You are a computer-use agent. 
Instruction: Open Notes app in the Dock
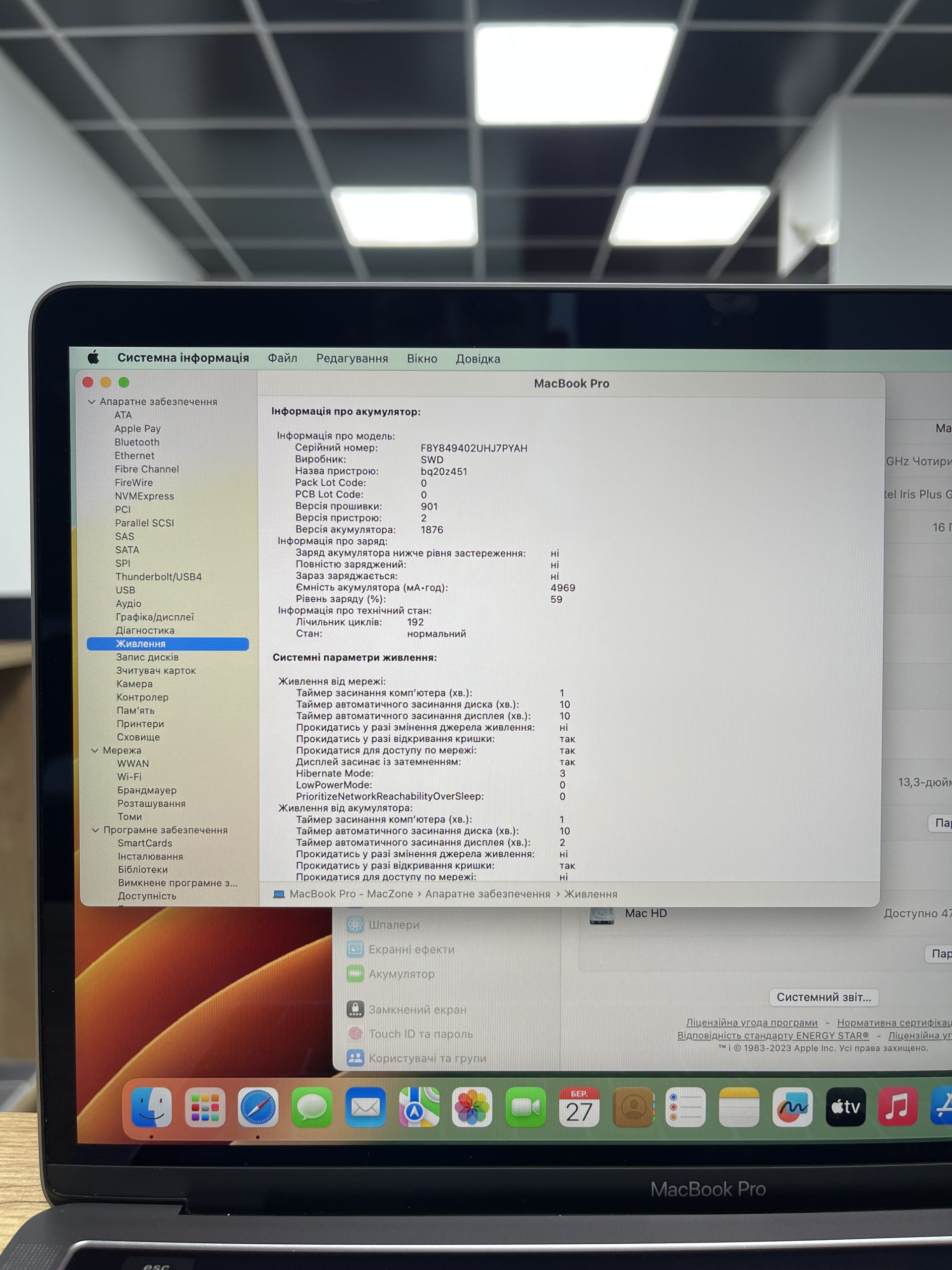(739, 1106)
